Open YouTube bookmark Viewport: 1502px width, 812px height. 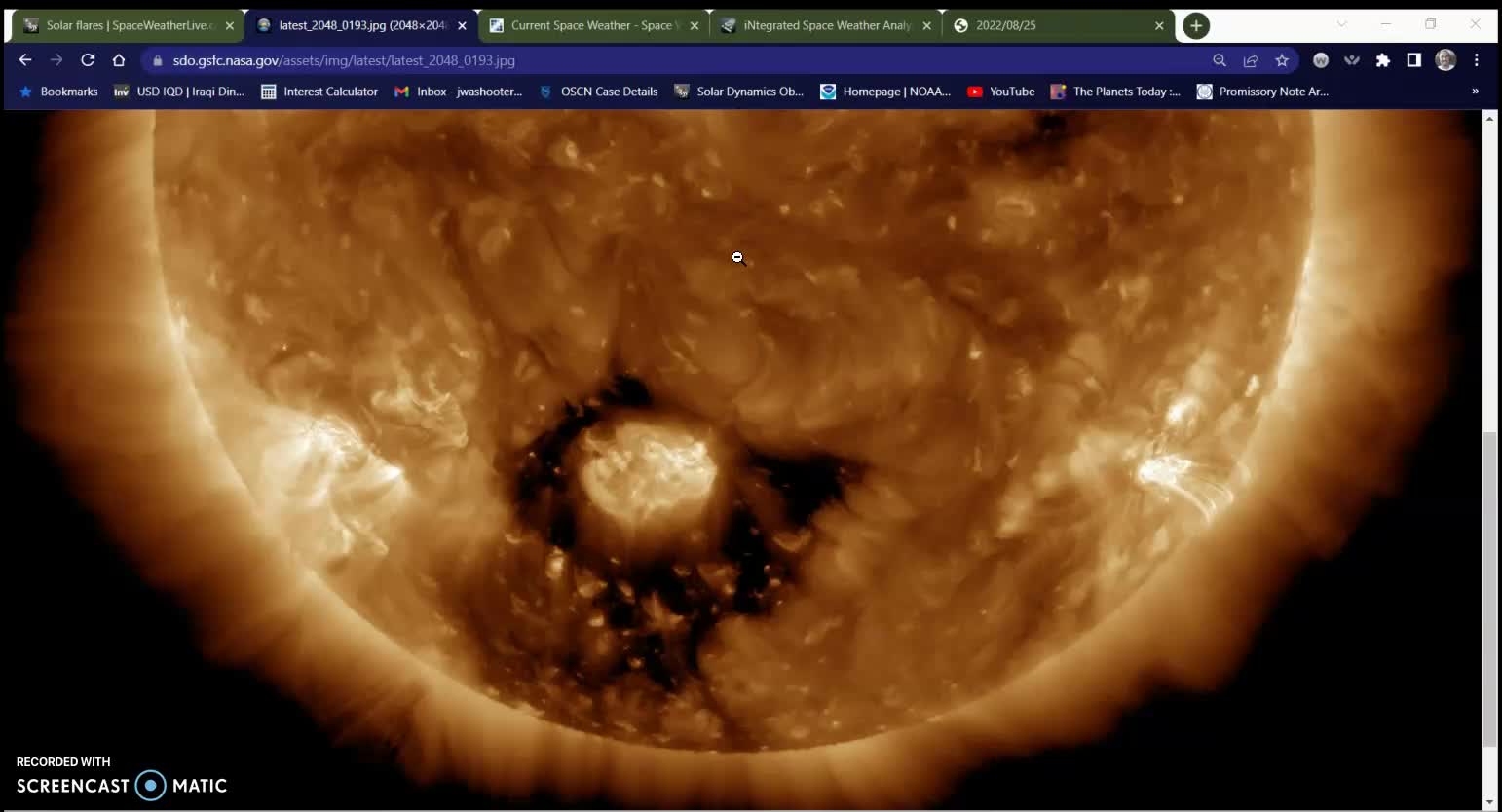coord(1000,92)
